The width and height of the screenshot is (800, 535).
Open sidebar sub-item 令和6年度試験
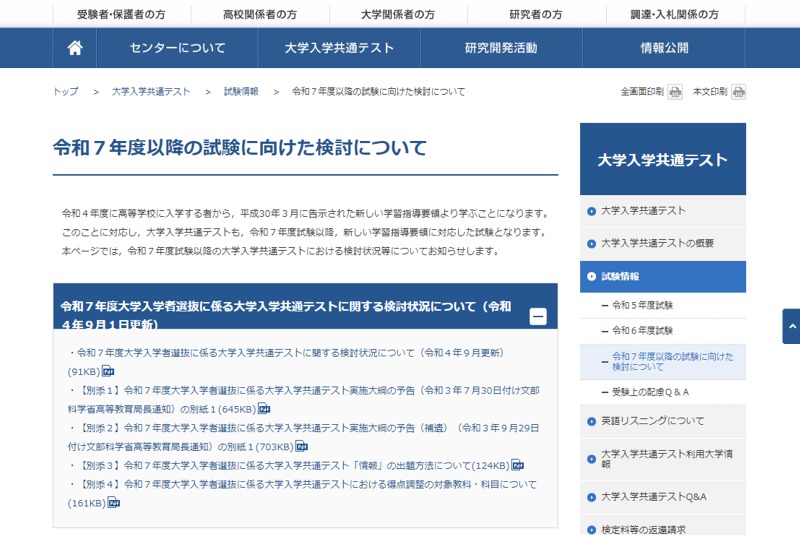tap(663, 331)
